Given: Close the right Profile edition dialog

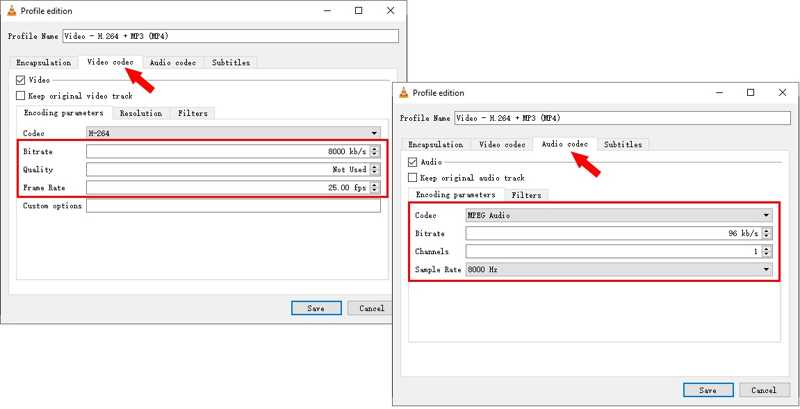Looking at the screenshot, I should 781,93.
